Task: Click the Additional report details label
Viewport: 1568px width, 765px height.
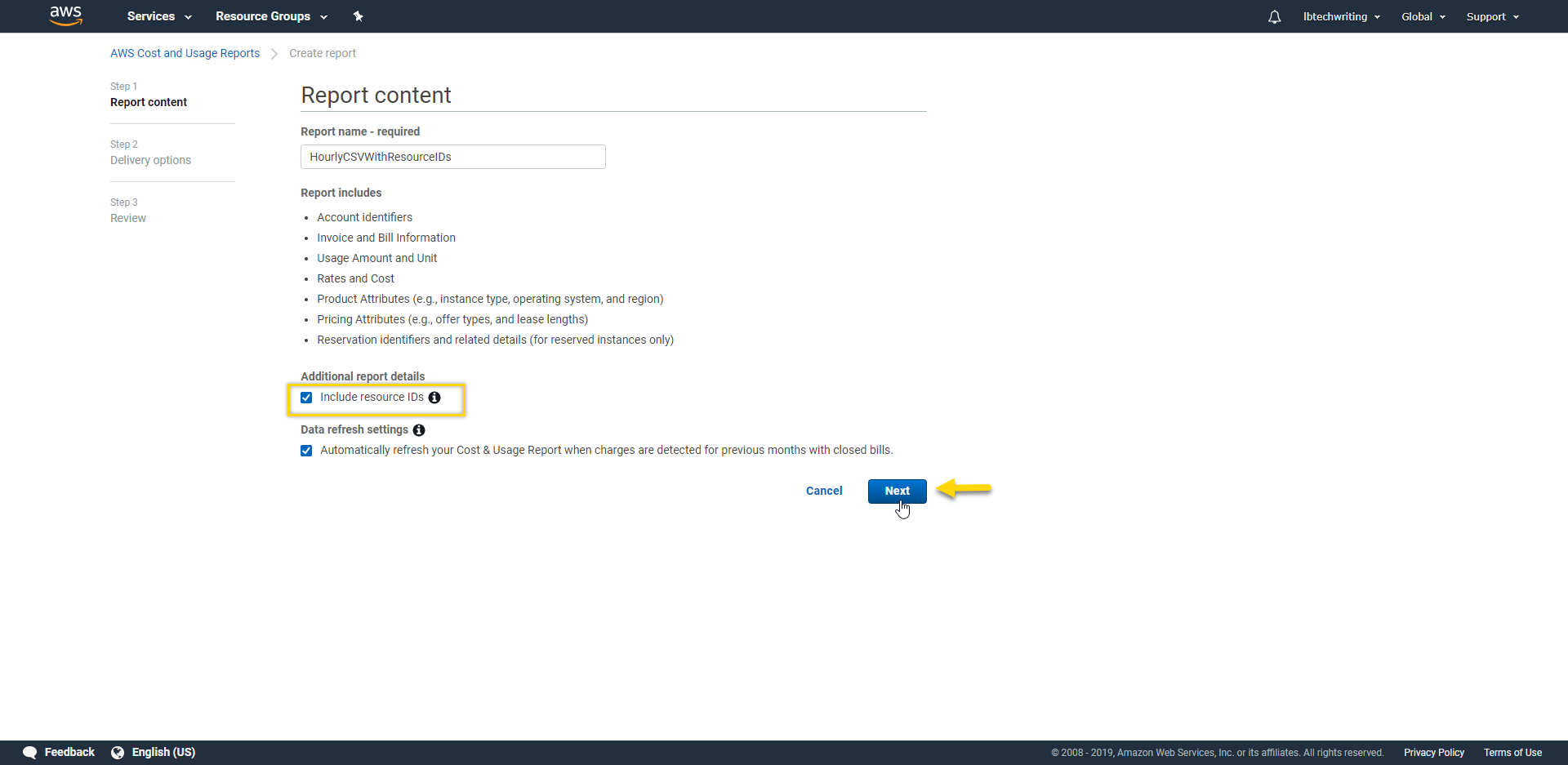Action: (x=363, y=376)
